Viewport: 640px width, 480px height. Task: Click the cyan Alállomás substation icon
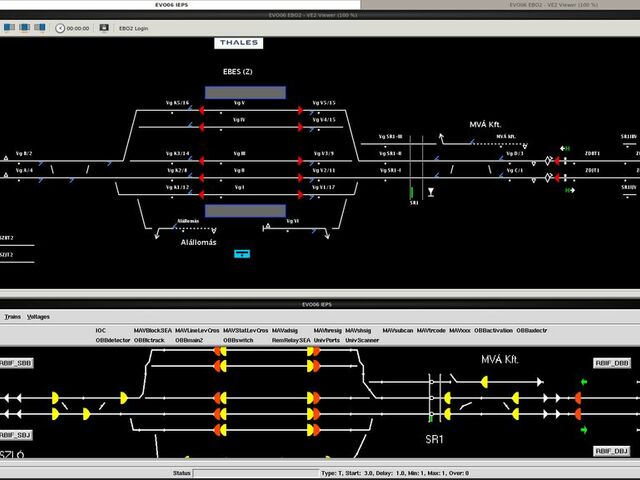tap(240, 254)
